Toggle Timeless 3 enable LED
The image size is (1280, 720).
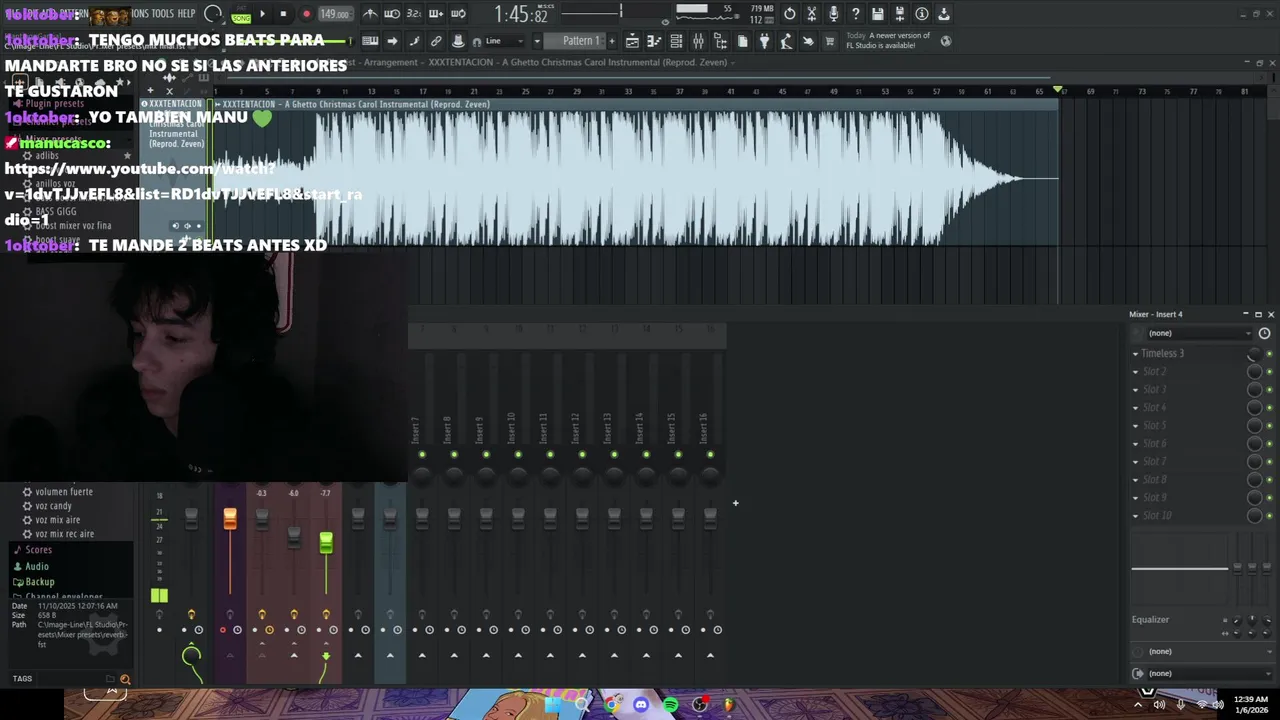pyautogui.click(x=1270, y=354)
